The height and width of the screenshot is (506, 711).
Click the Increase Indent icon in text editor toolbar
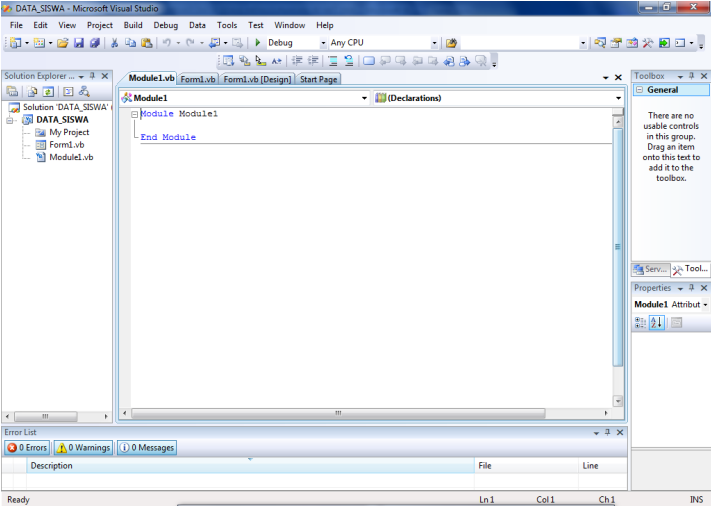tap(313, 60)
